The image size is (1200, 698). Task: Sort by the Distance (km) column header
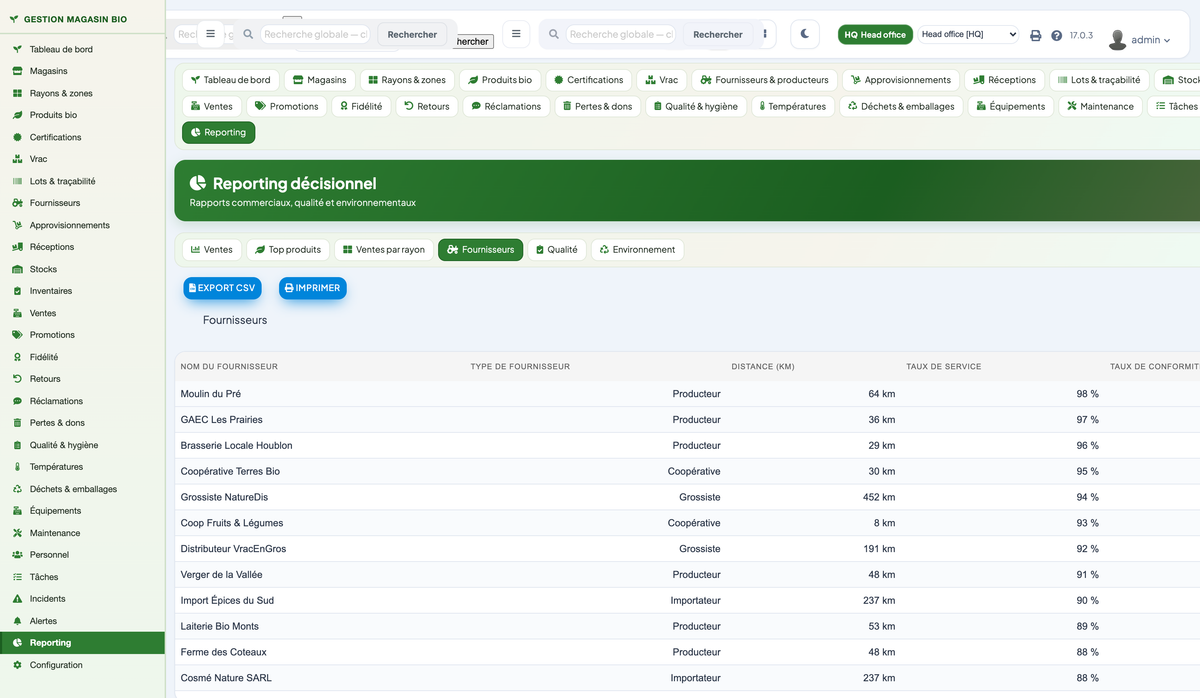tap(763, 367)
